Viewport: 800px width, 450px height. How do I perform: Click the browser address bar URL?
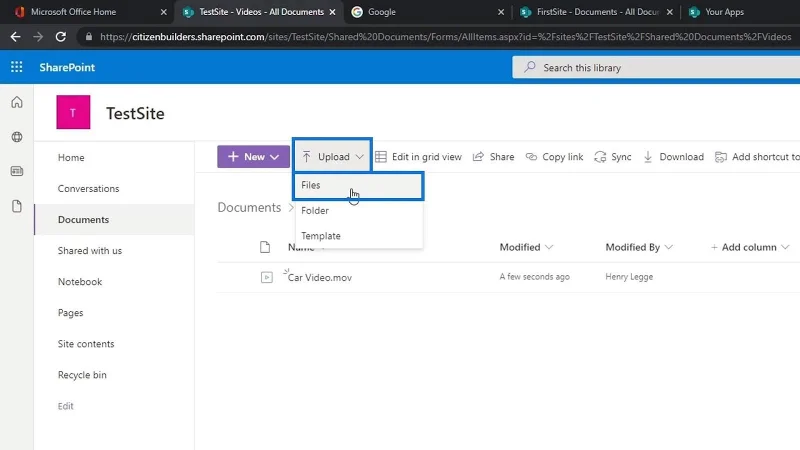point(445,37)
